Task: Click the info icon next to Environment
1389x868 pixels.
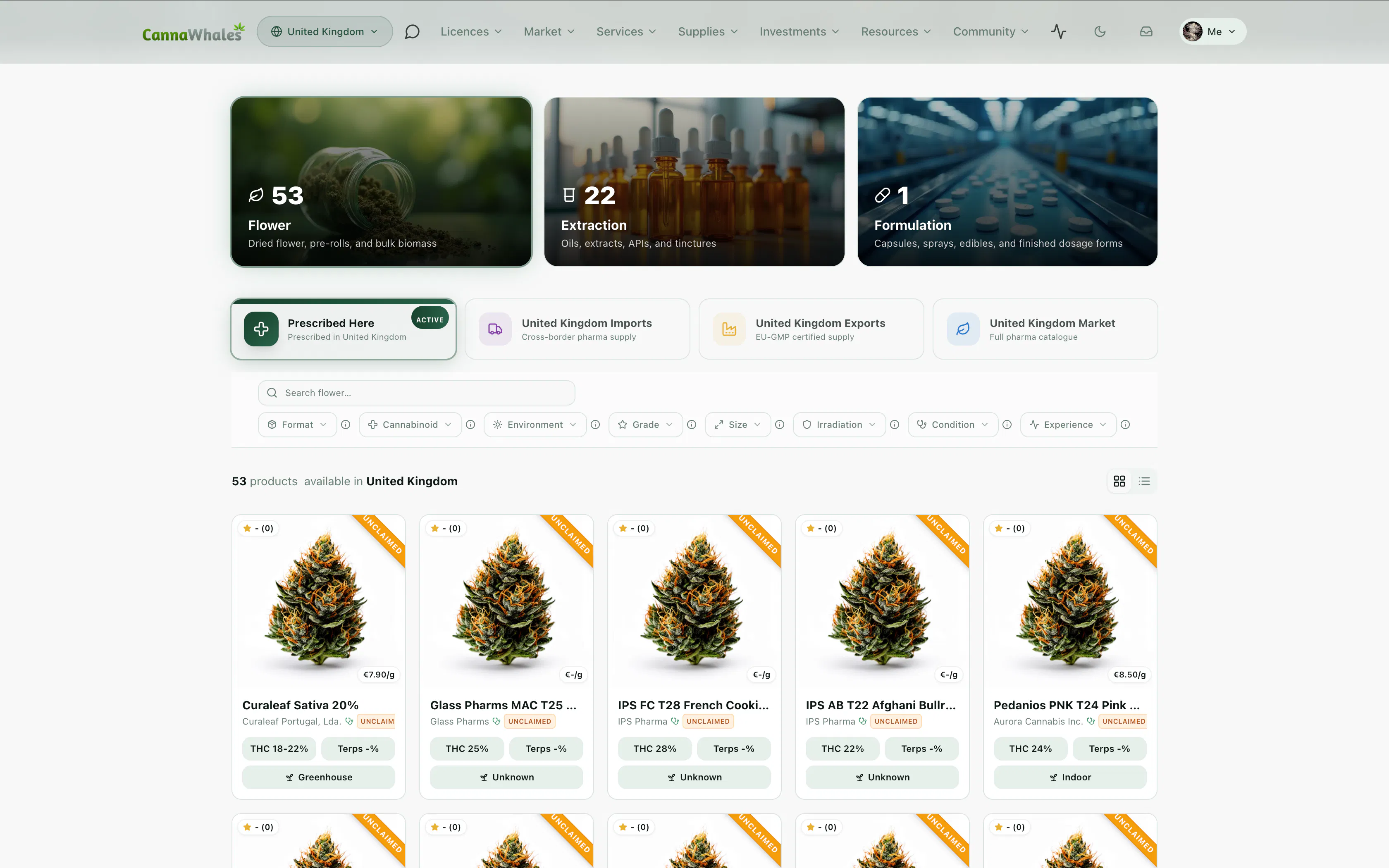Action: pyautogui.click(x=595, y=425)
